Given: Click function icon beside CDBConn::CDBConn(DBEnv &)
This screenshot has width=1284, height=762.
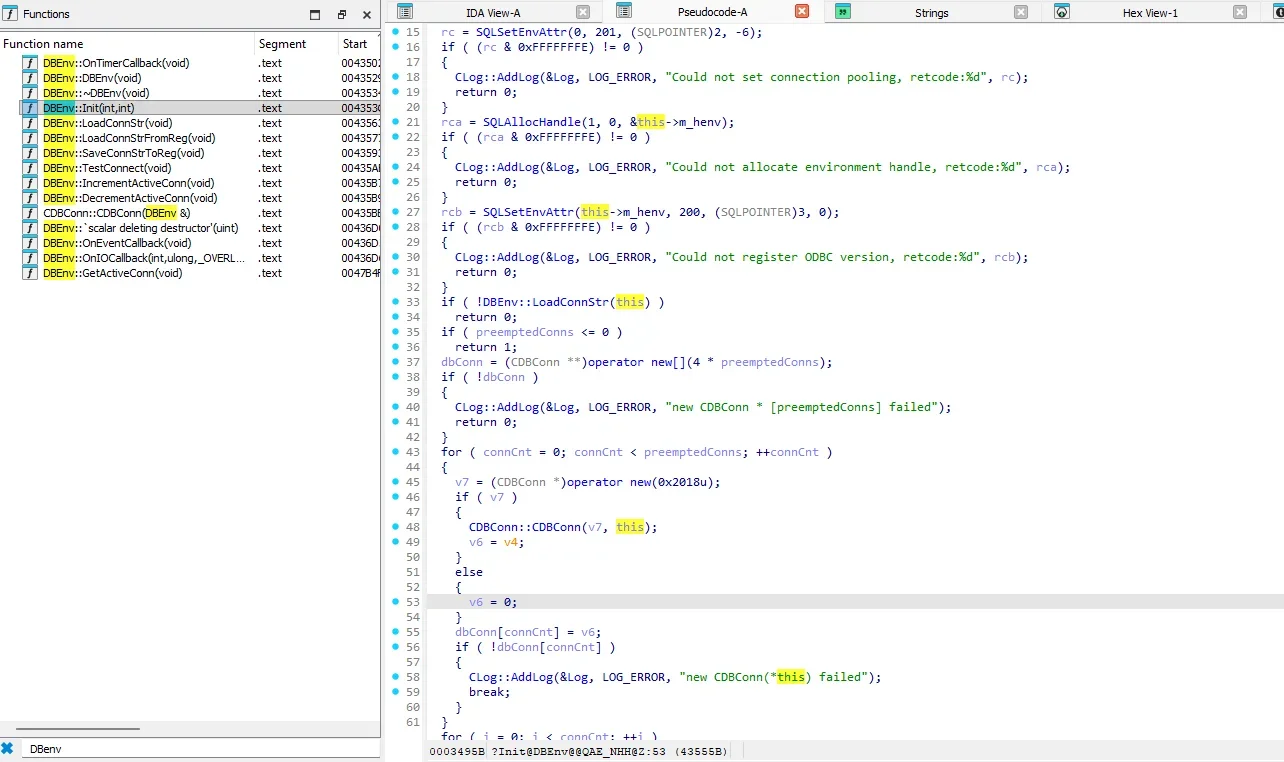Looking at the screenshot, I should (x=31, y=213).
